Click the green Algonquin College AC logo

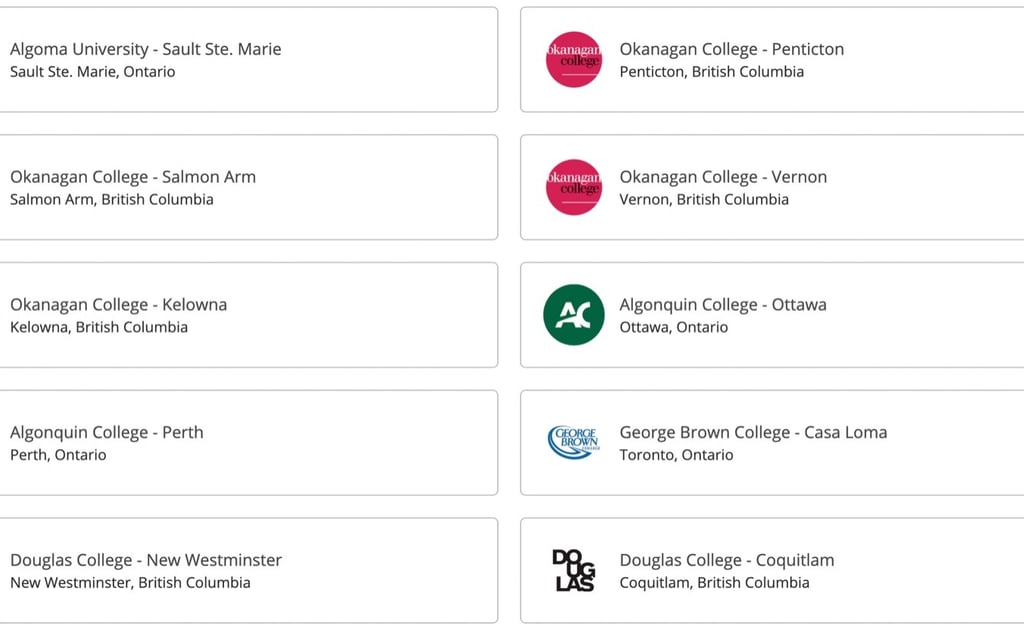tap(573, 315)
